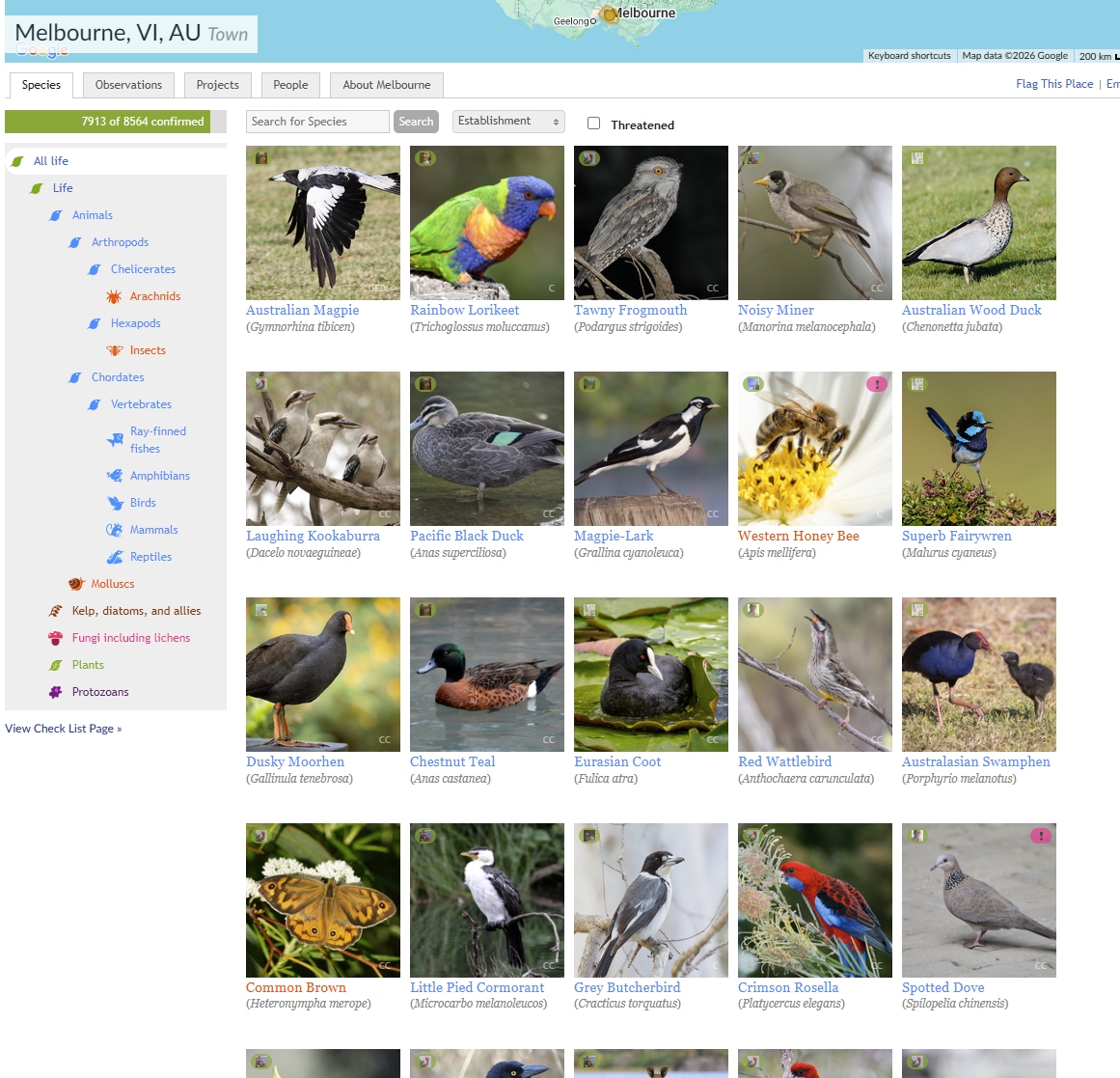
Task: Switch to the Observations tab
Action: (128, 85)
